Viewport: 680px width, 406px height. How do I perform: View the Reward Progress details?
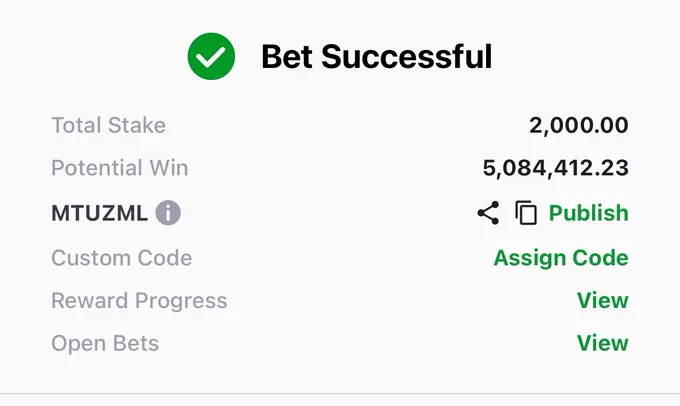pyautogui.click(x=602, y=300)
